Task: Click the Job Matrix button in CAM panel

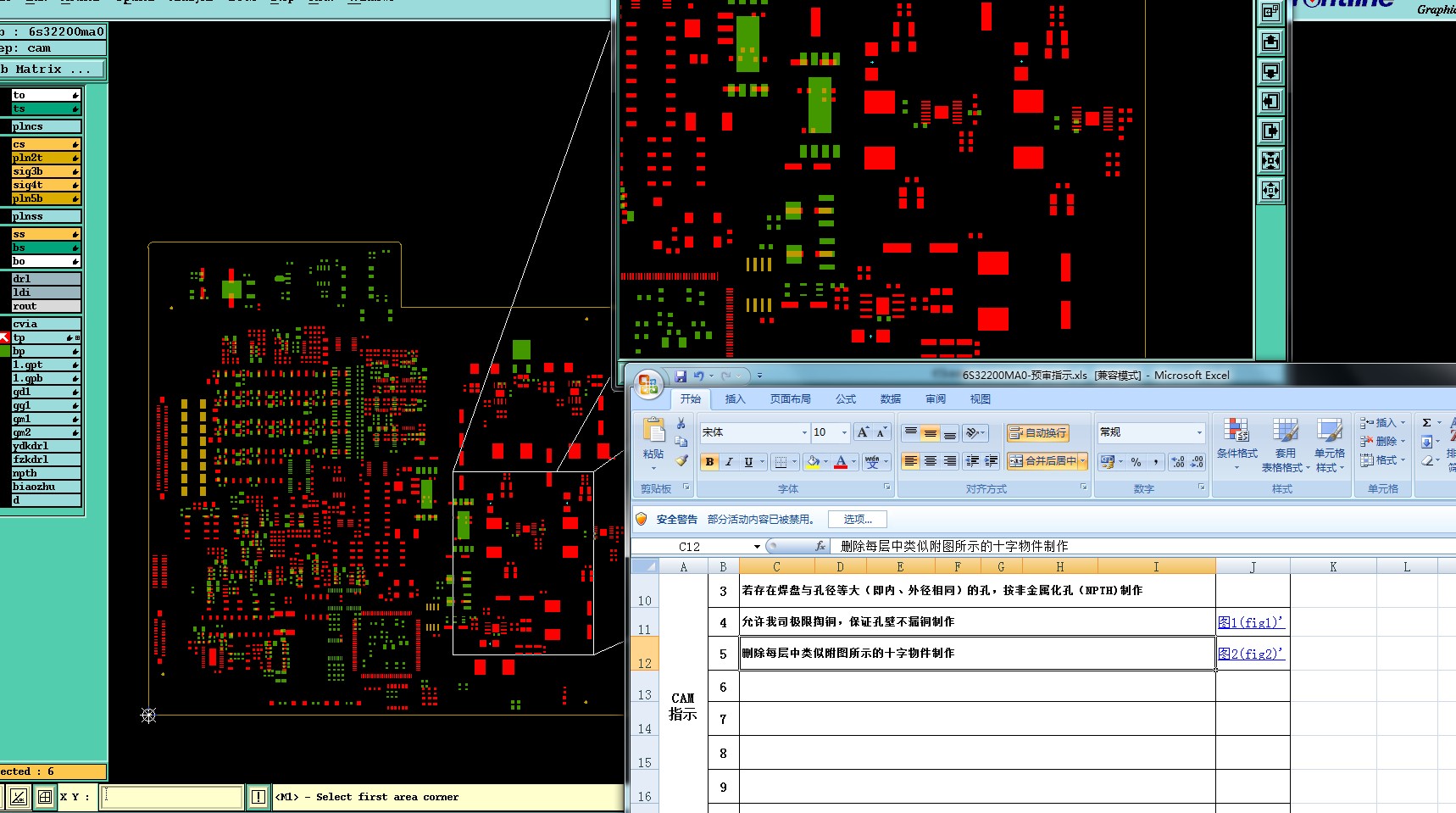Action: click(52, 70)
